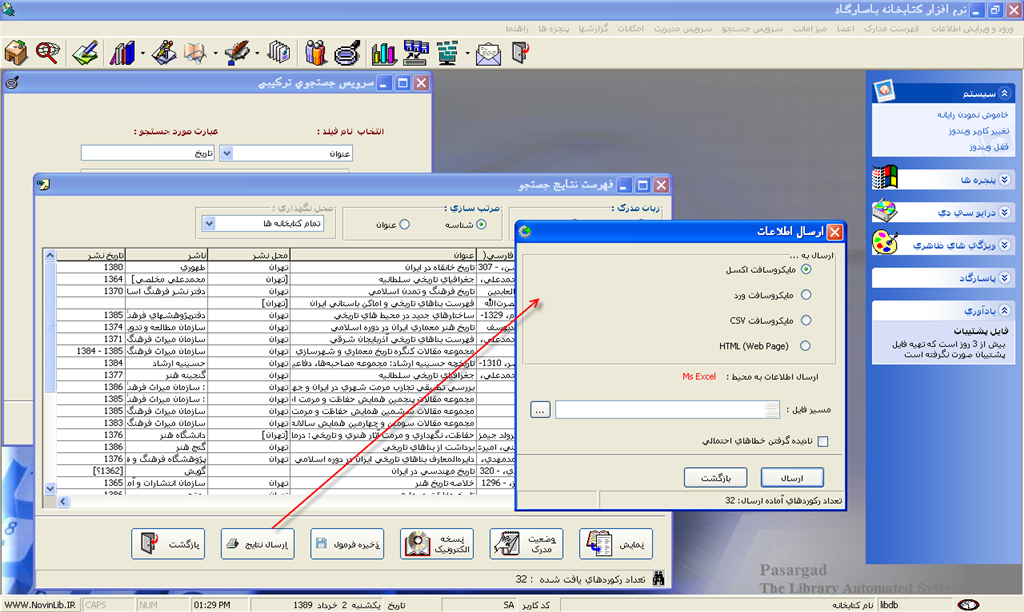Viewport: 1024px width, 612px height.
Task: Click the envelope mail toolbar icon
Action: pyautogui.click(x=487, y=52)
